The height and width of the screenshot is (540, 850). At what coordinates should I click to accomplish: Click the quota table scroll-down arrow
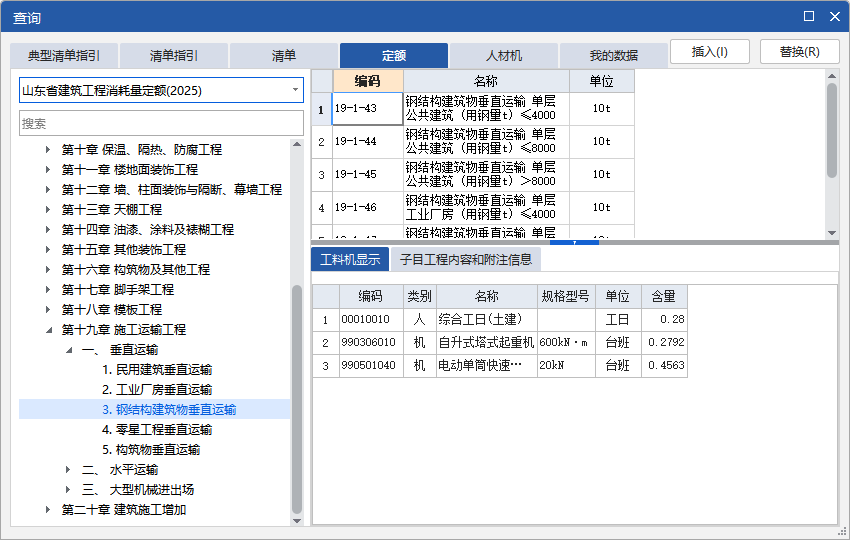pyautogui.click(x=832, y=233)
